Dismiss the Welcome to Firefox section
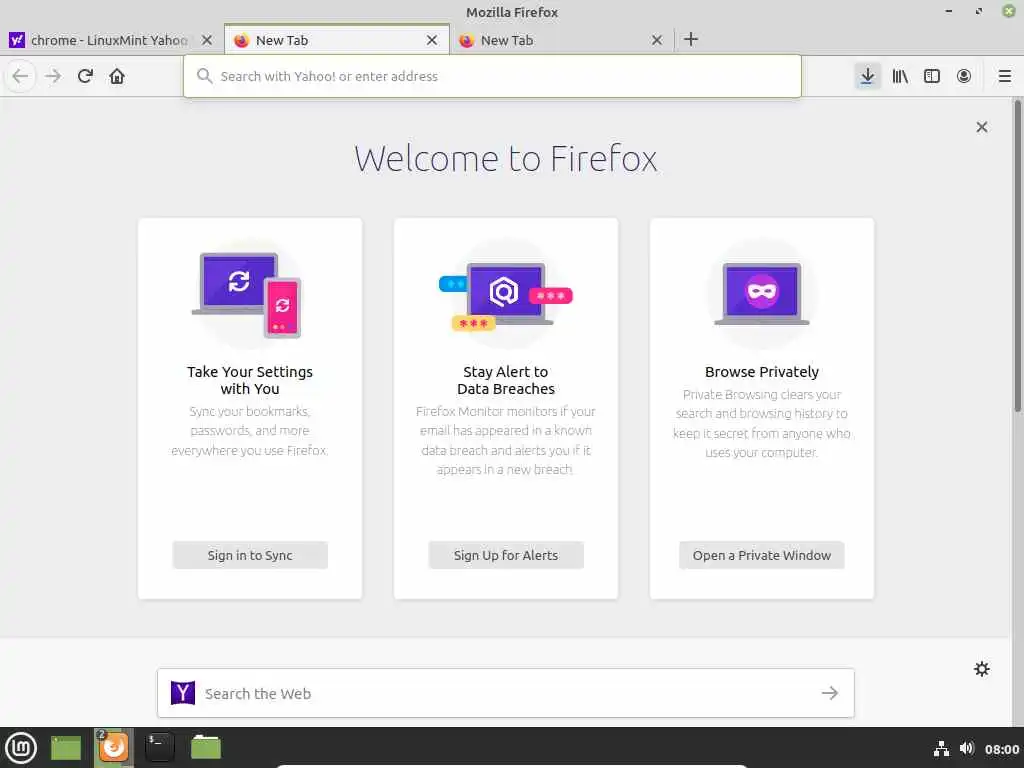The width and height of the screenshot is (1024, 768). pos(982,127)
